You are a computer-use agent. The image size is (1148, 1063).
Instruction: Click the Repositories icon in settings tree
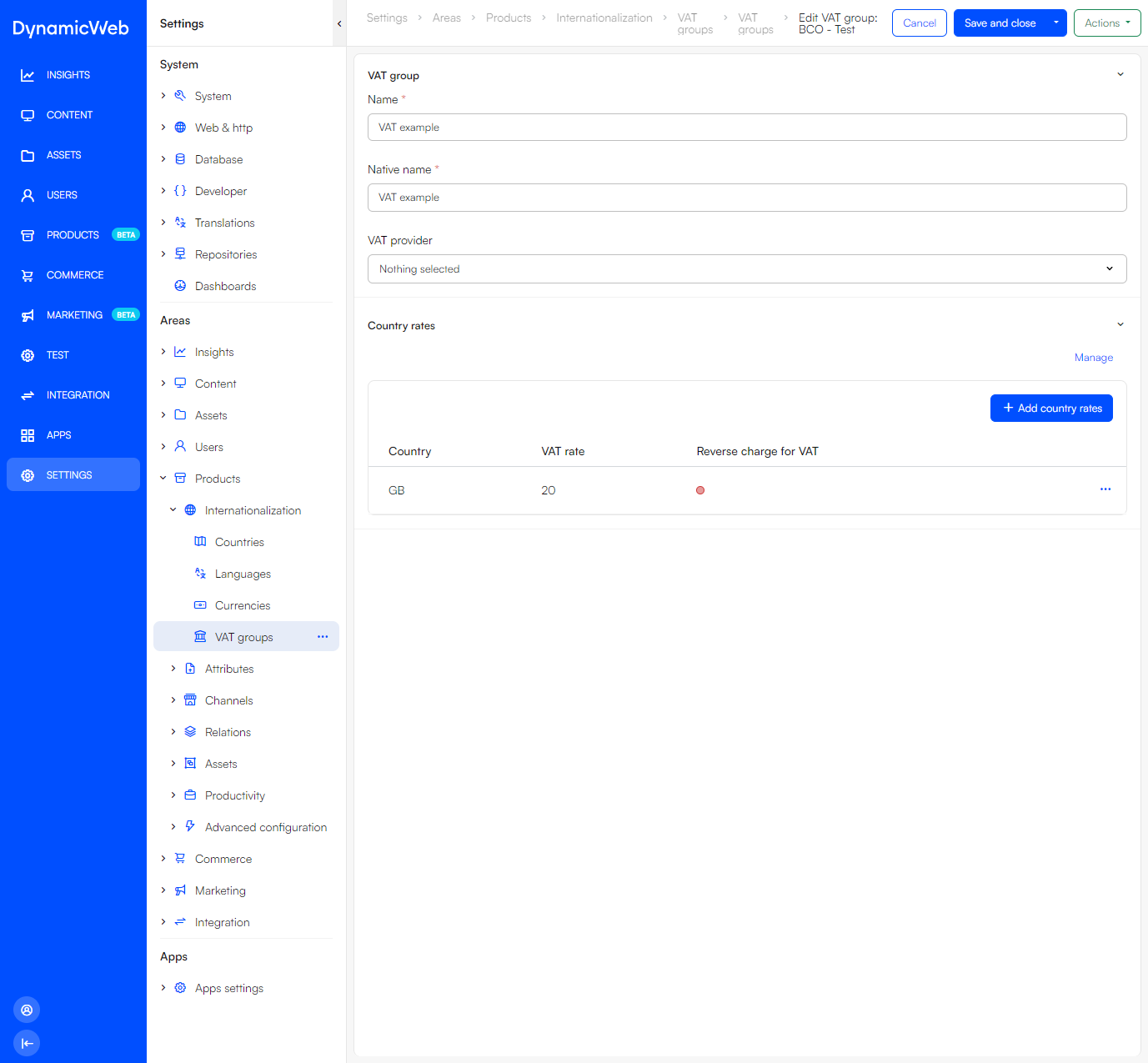coord(180,254)
